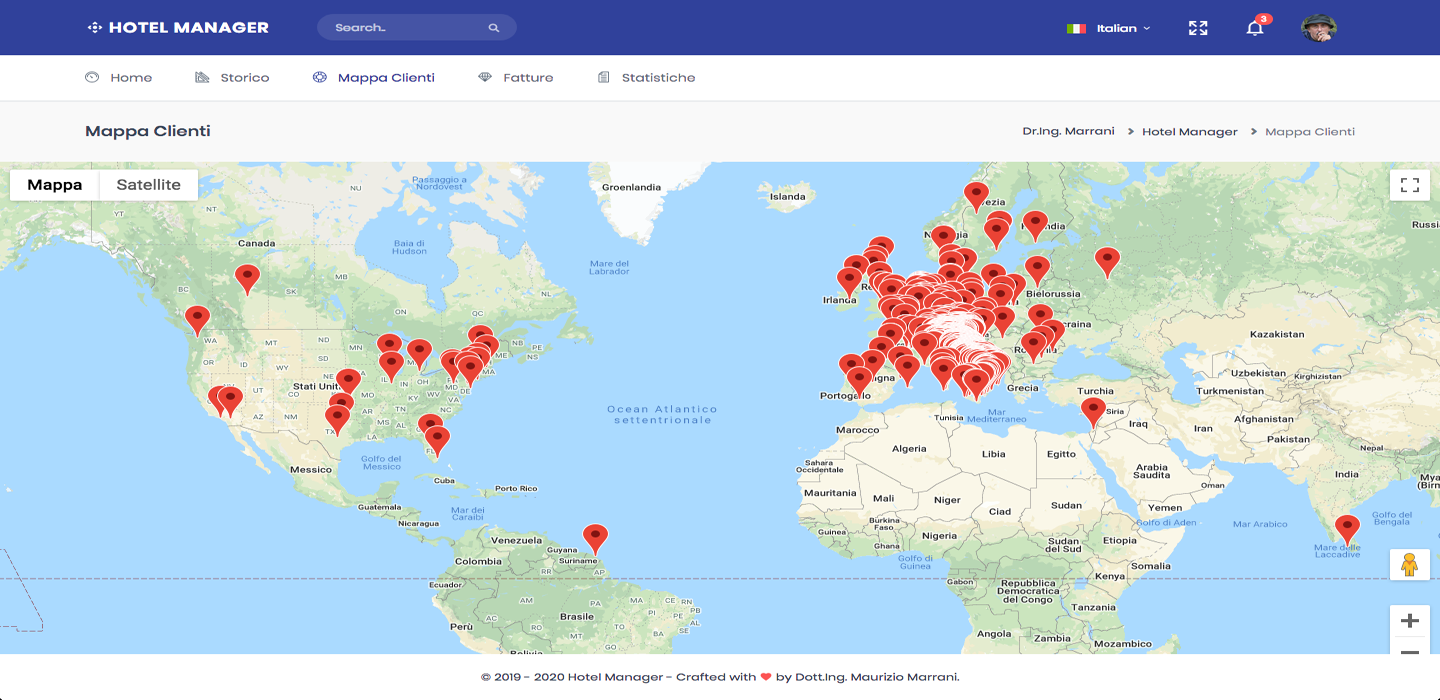Switch the map to Mappa view
Screen dimensions: 1440x700
[55, 185]
